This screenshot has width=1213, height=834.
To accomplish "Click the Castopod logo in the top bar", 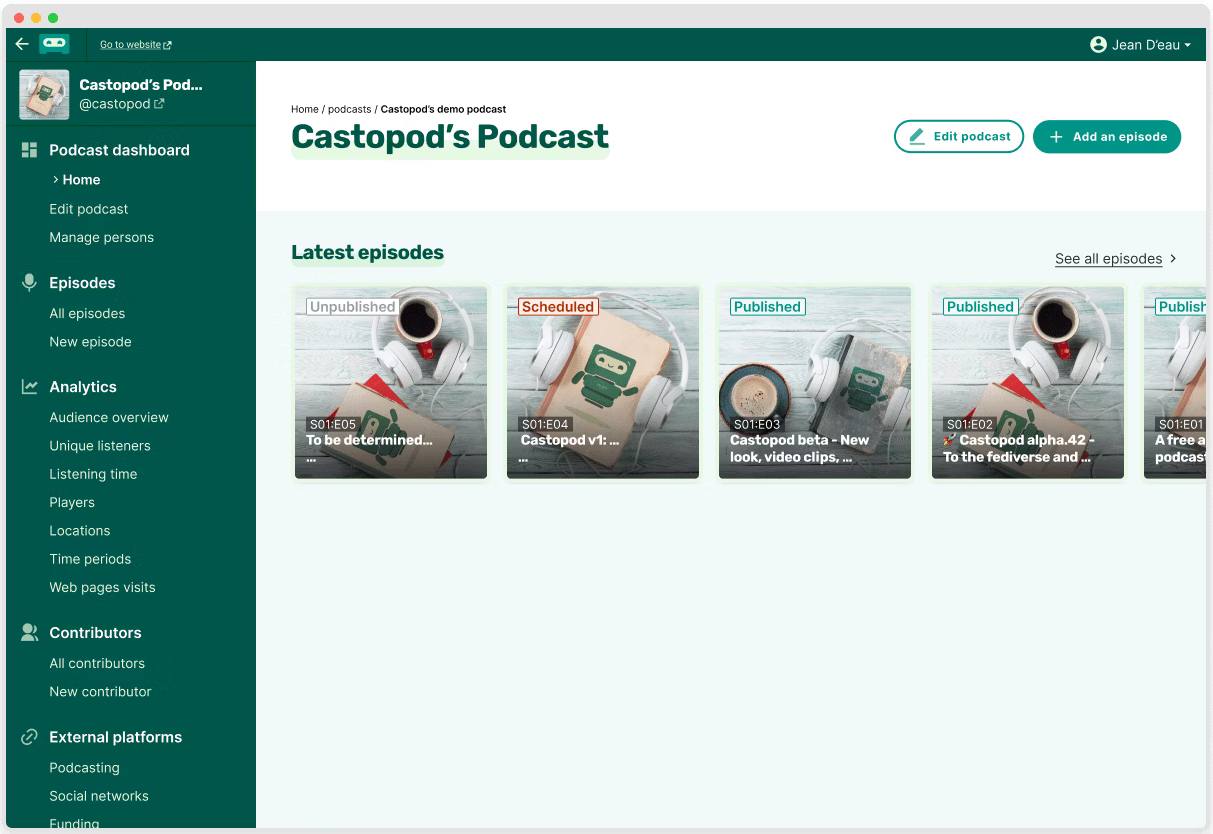I will coord(54,44).
